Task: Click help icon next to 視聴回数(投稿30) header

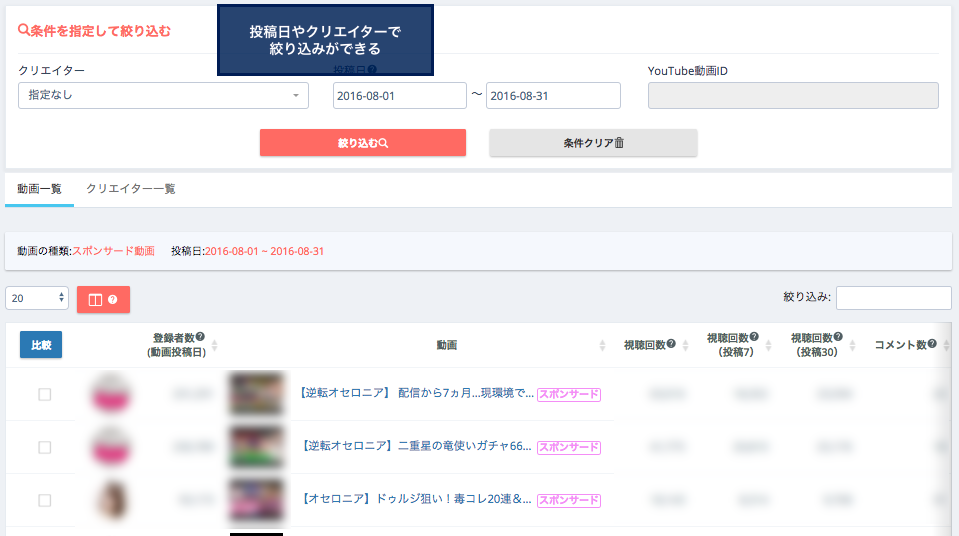Action: 837,338
